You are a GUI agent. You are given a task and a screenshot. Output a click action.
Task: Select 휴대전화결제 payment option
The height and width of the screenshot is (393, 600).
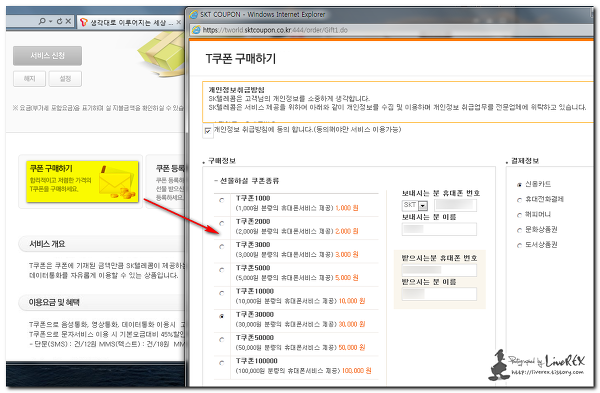pos(519,200)
